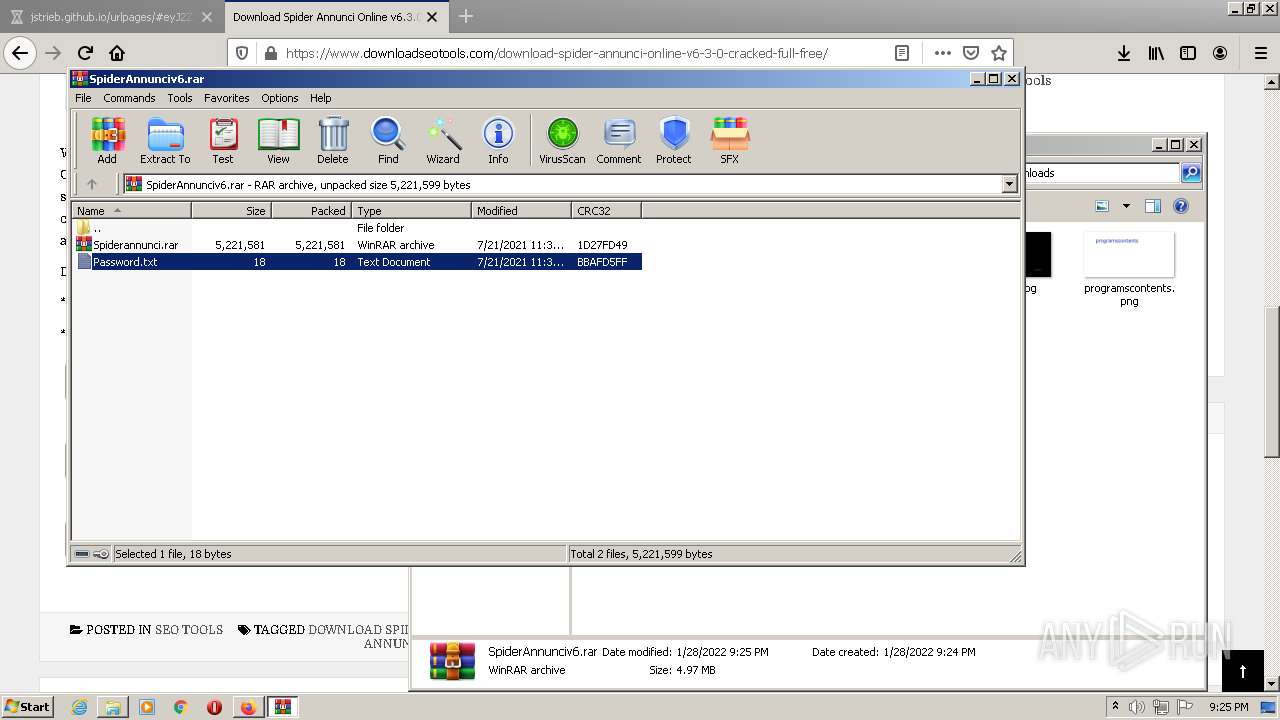Open the Favorites menu
The height and width of the screenshot is (720, 1280).
click(x=227, y=98)
